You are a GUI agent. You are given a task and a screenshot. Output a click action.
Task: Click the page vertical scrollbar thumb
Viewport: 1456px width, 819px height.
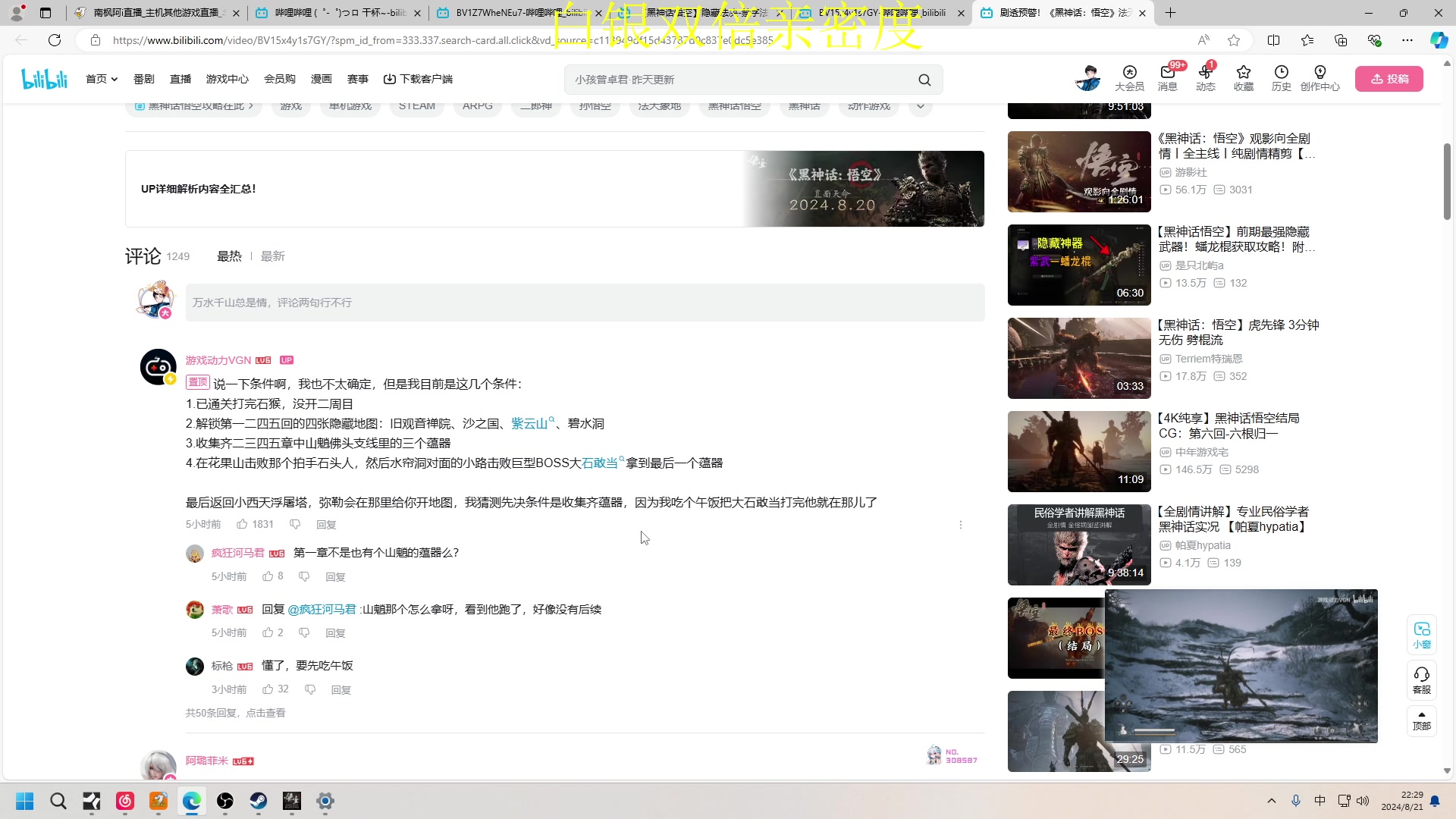pyautogui.click(x=1447, y=180)
